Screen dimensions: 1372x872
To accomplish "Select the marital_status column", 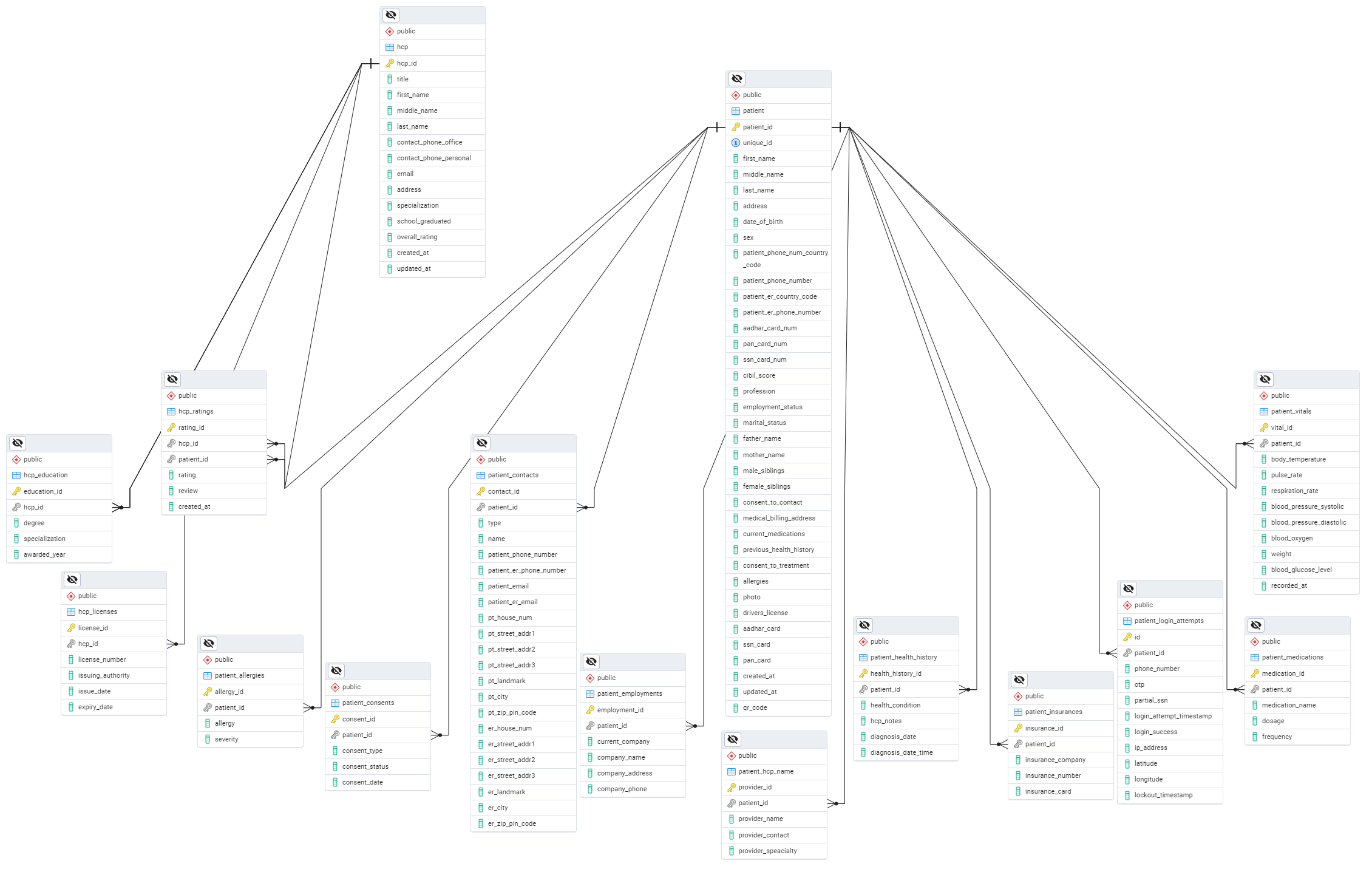I will click(778, 423).
